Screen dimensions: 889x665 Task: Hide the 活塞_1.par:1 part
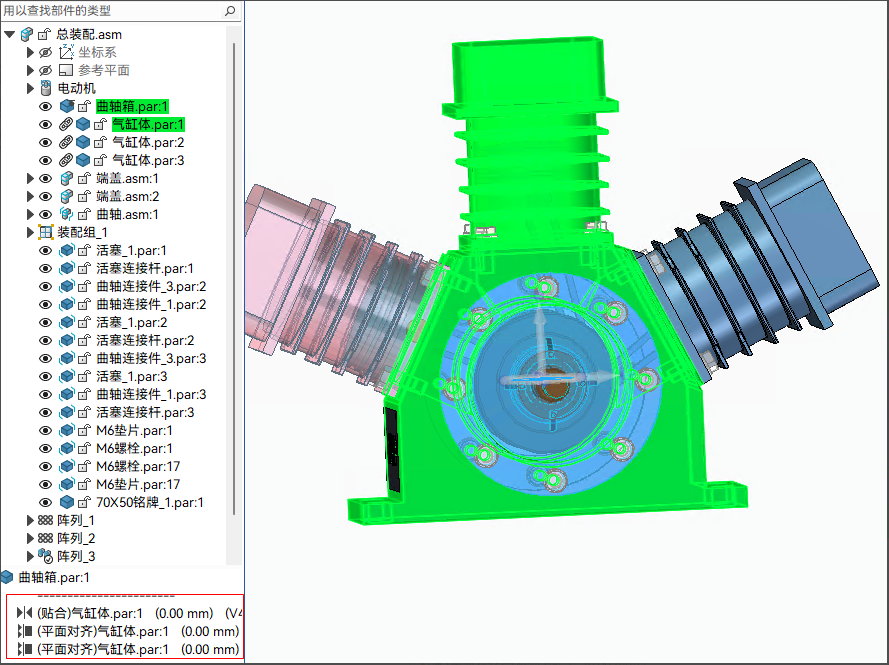click(45, 251)
